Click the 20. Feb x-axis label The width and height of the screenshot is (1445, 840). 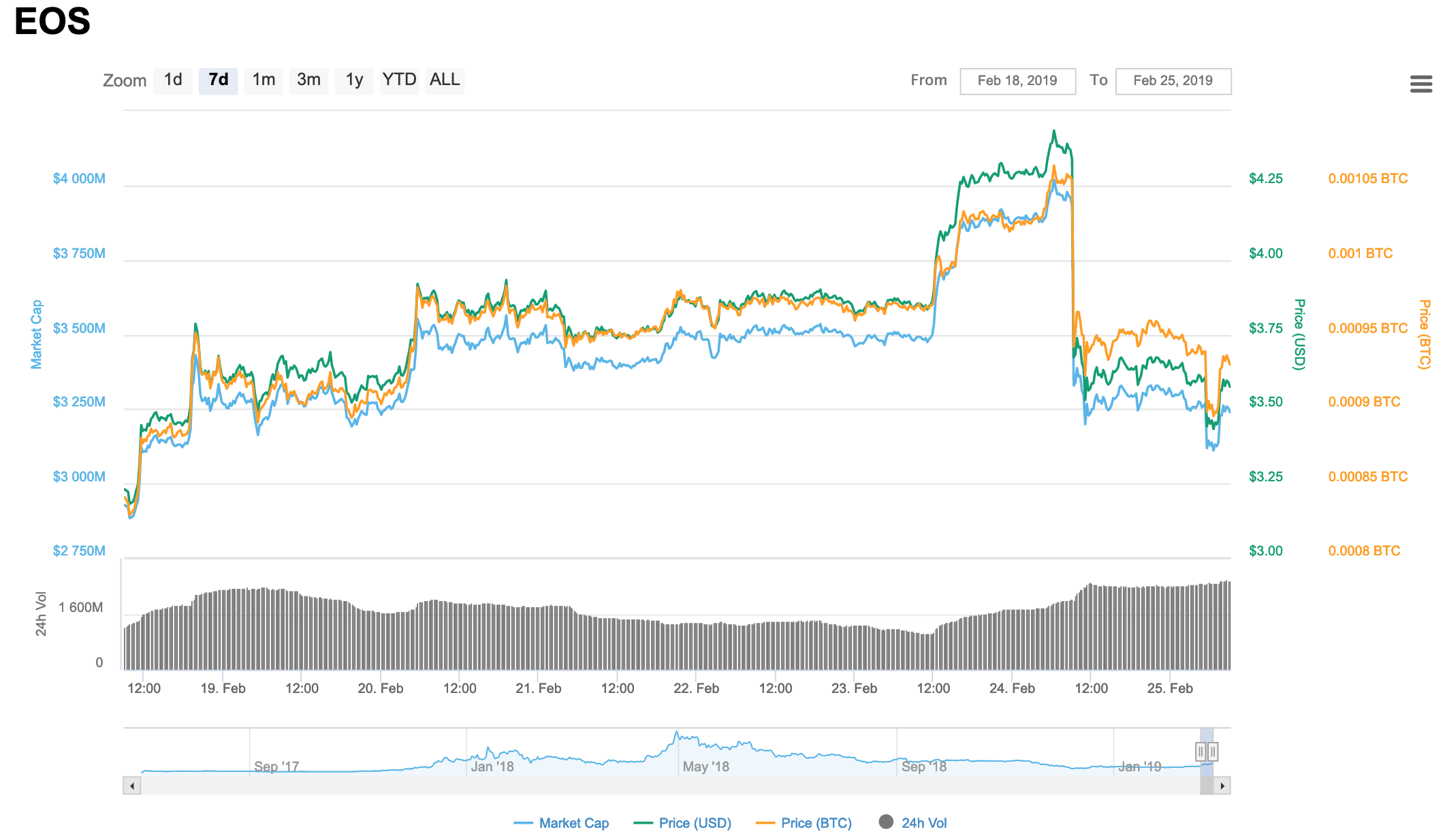point(381,688)
